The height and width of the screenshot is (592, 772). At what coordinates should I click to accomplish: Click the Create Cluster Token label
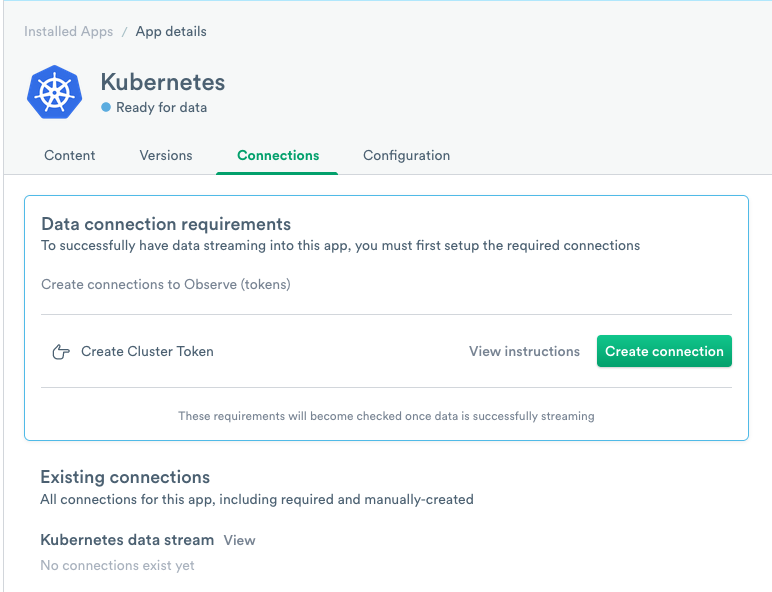click(x=147, y=351)
